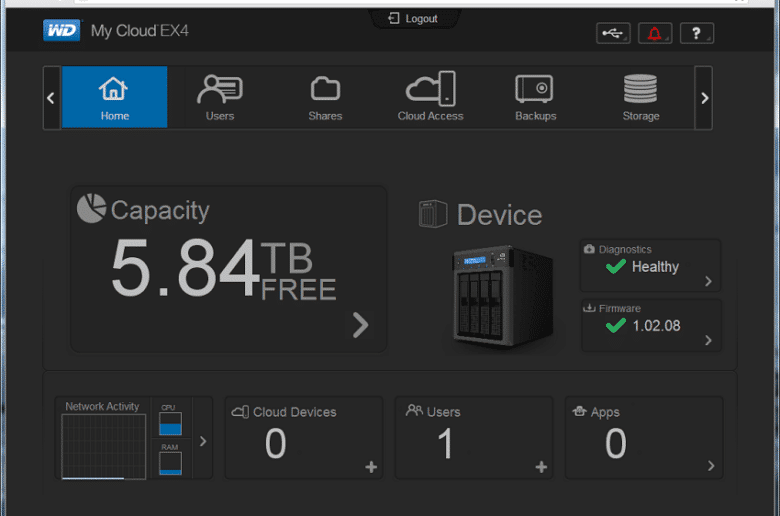The width and height of the screenshot is (780, 516).
Task: Click the Diagnostics icon
Action: coord(589,249)
